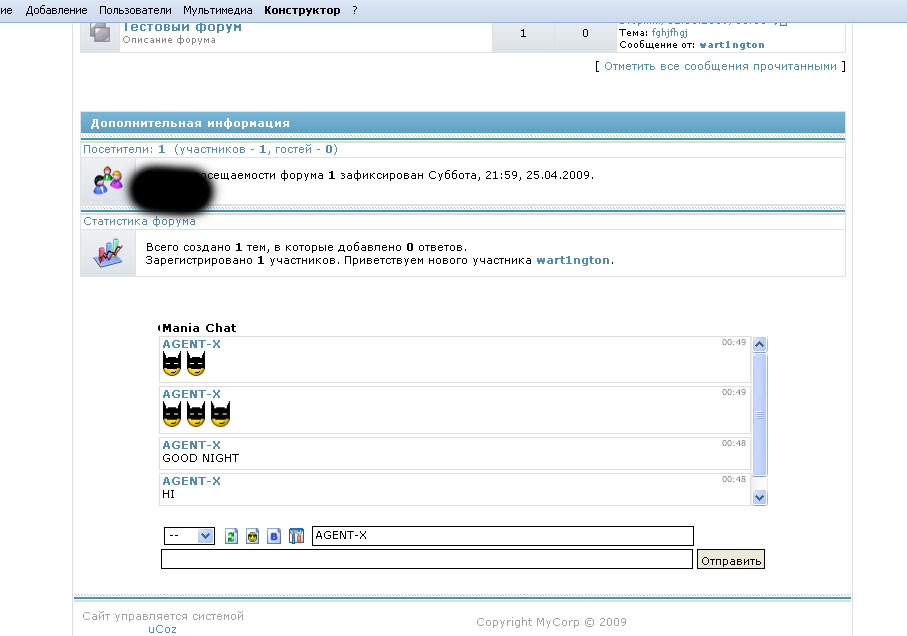This screenshot has width=907, height=636.
Task: Click AGENT-X name above the two batman smileys
Action: tap(191, 344)
